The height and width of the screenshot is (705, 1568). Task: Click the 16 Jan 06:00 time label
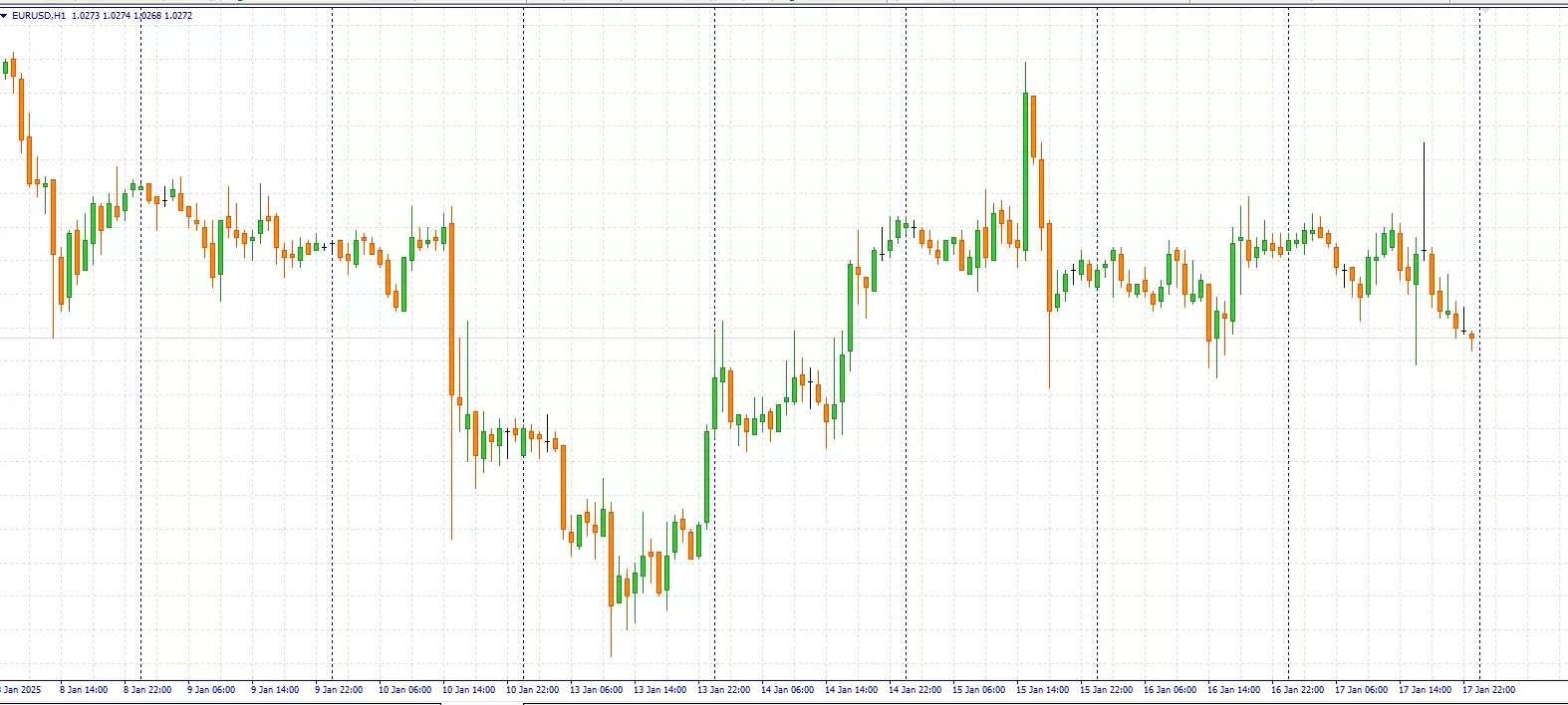point(1170,689)
